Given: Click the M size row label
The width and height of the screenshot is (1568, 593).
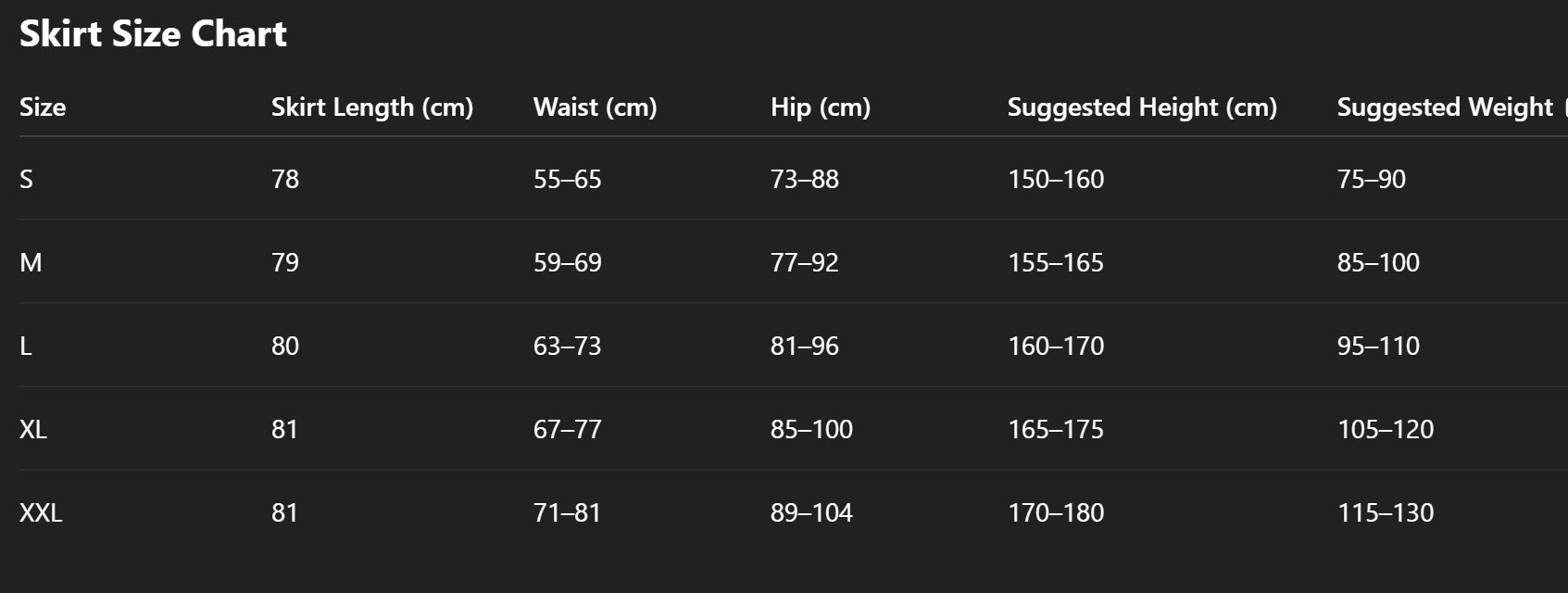Looking at the screenshot, I should 31,262.
